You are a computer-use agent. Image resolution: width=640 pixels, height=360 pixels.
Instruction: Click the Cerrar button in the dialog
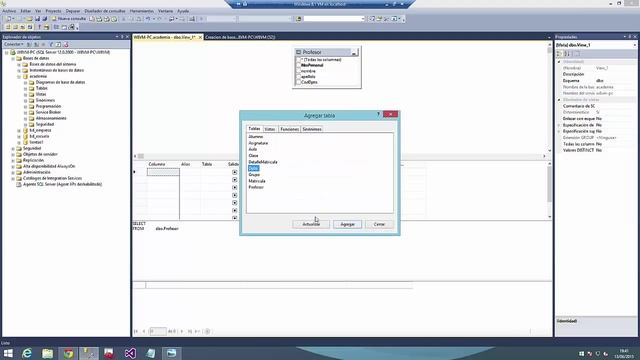pos(379,224)
